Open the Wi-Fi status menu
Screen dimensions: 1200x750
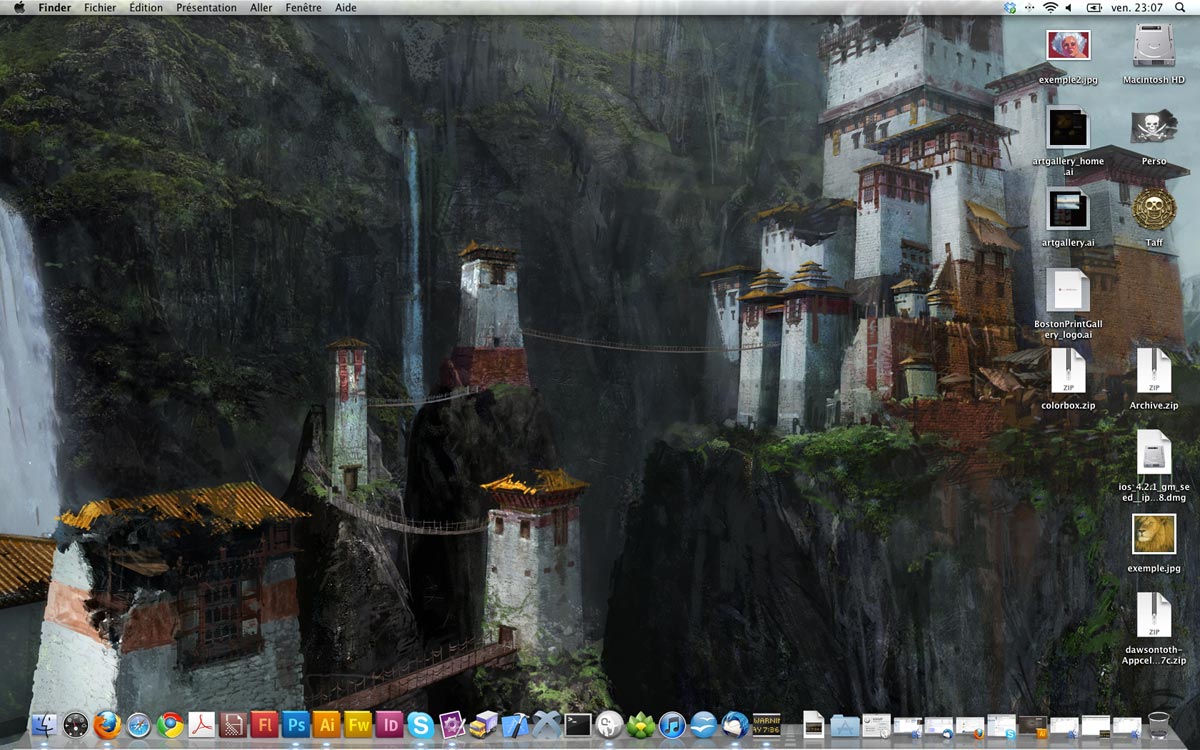(1050, 8)
